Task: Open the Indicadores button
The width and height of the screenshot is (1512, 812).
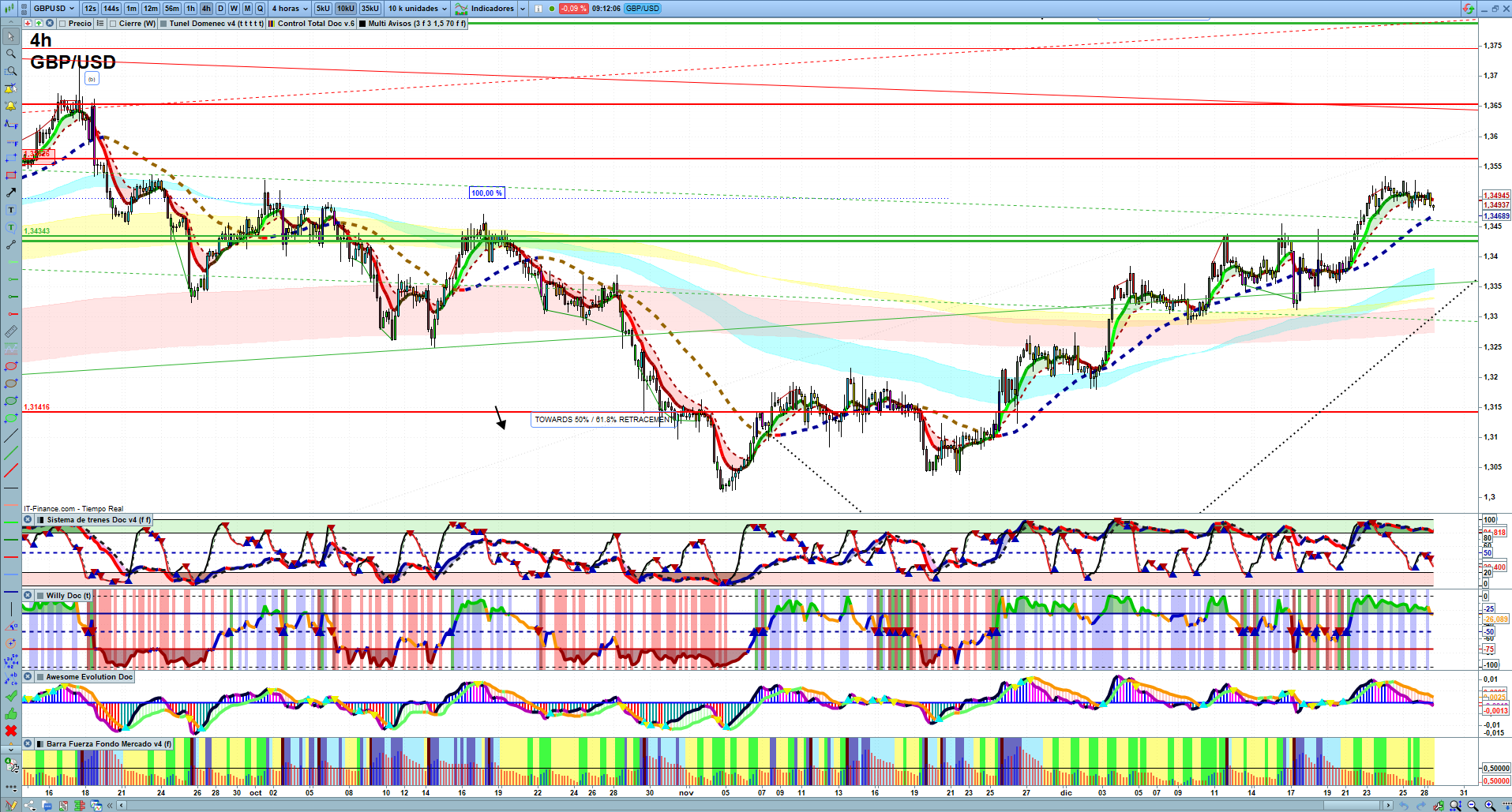Action: [485, 9]
